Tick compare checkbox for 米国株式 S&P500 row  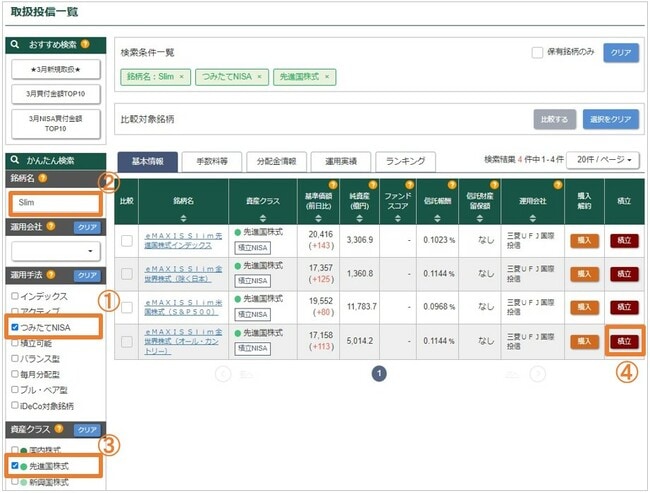pyautogui.click(x=127, y=307)
